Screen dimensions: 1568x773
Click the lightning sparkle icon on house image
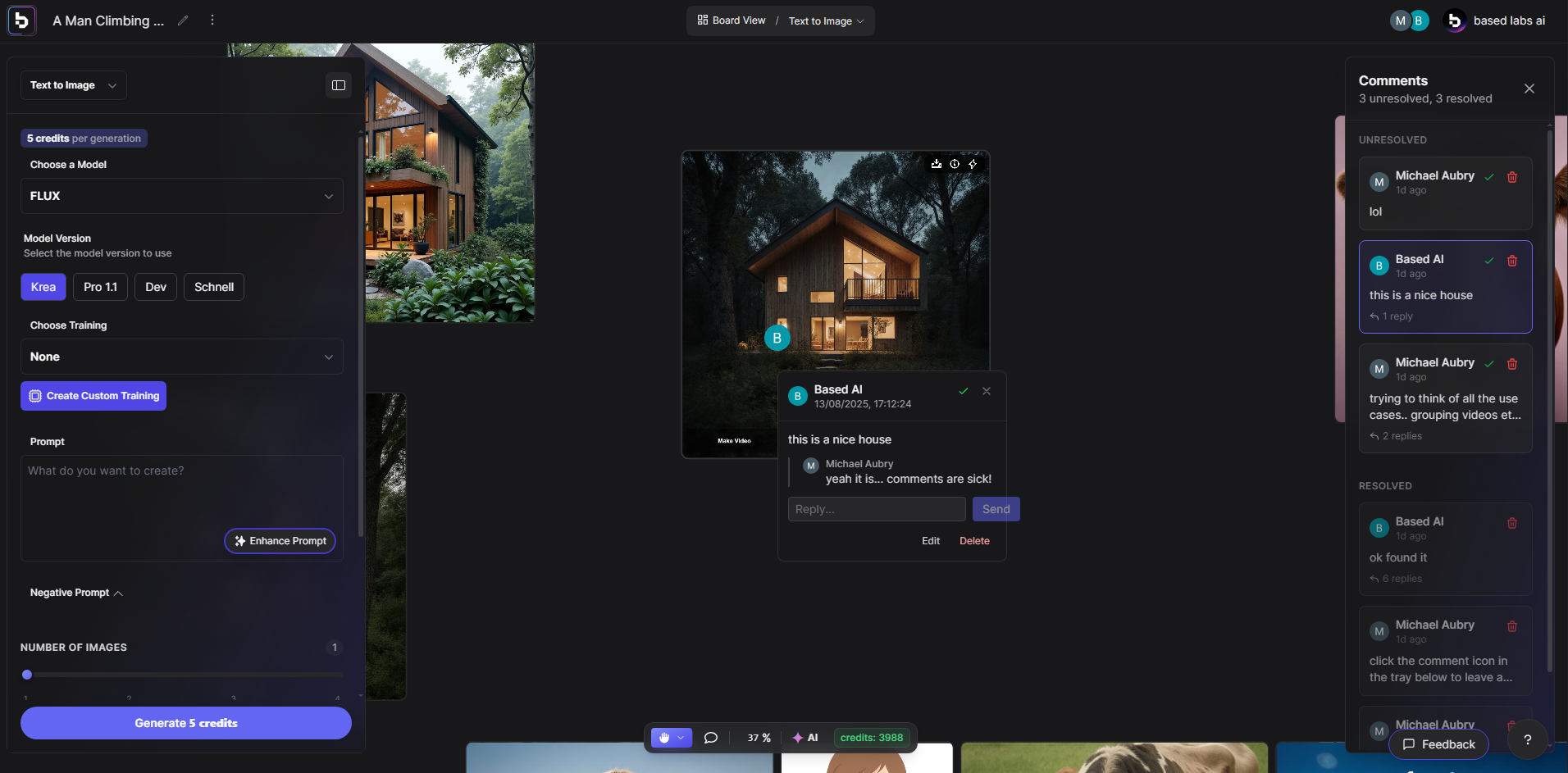click(973, 164)
